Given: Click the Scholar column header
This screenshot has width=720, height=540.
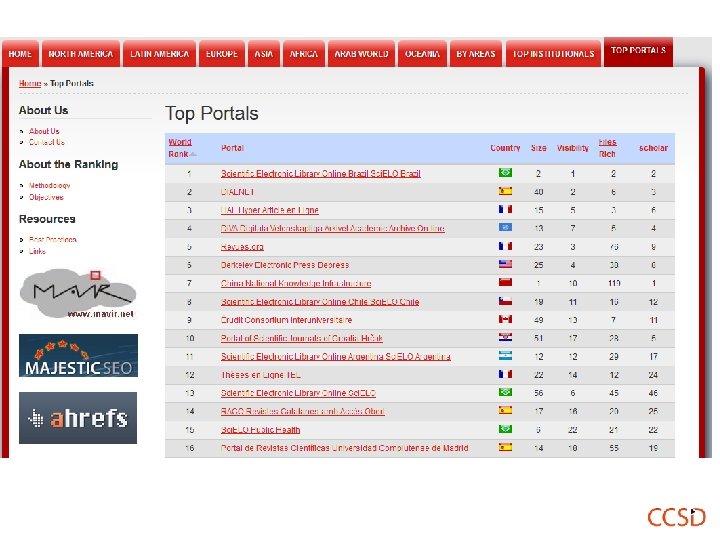Looking at the screenshot, I should click(653, 148).
